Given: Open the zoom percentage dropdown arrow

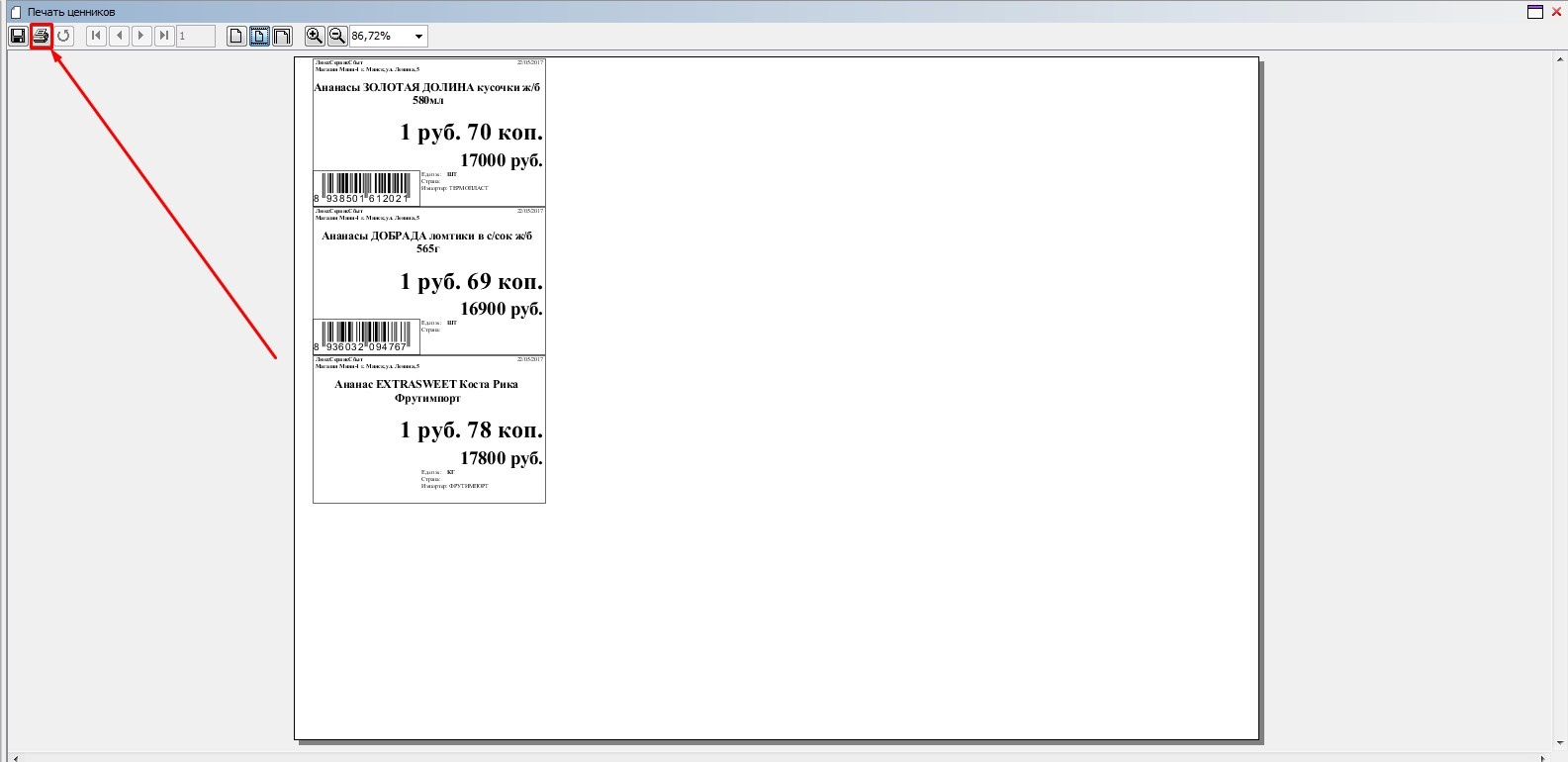Looking at the screenshot, I should tap(418, 37).
